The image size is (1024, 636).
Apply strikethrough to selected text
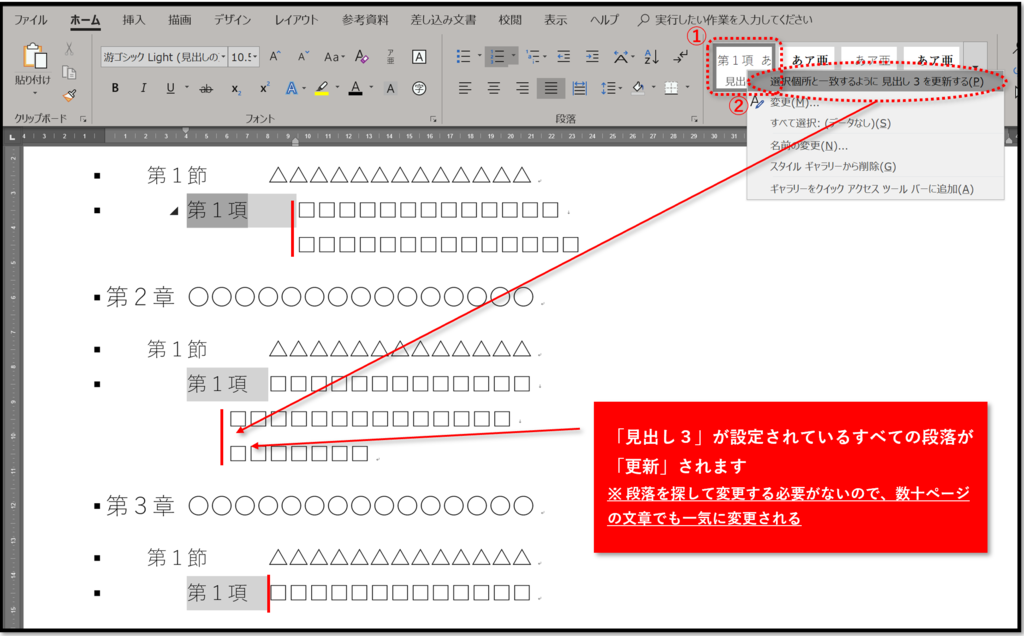tap(206, 89)
